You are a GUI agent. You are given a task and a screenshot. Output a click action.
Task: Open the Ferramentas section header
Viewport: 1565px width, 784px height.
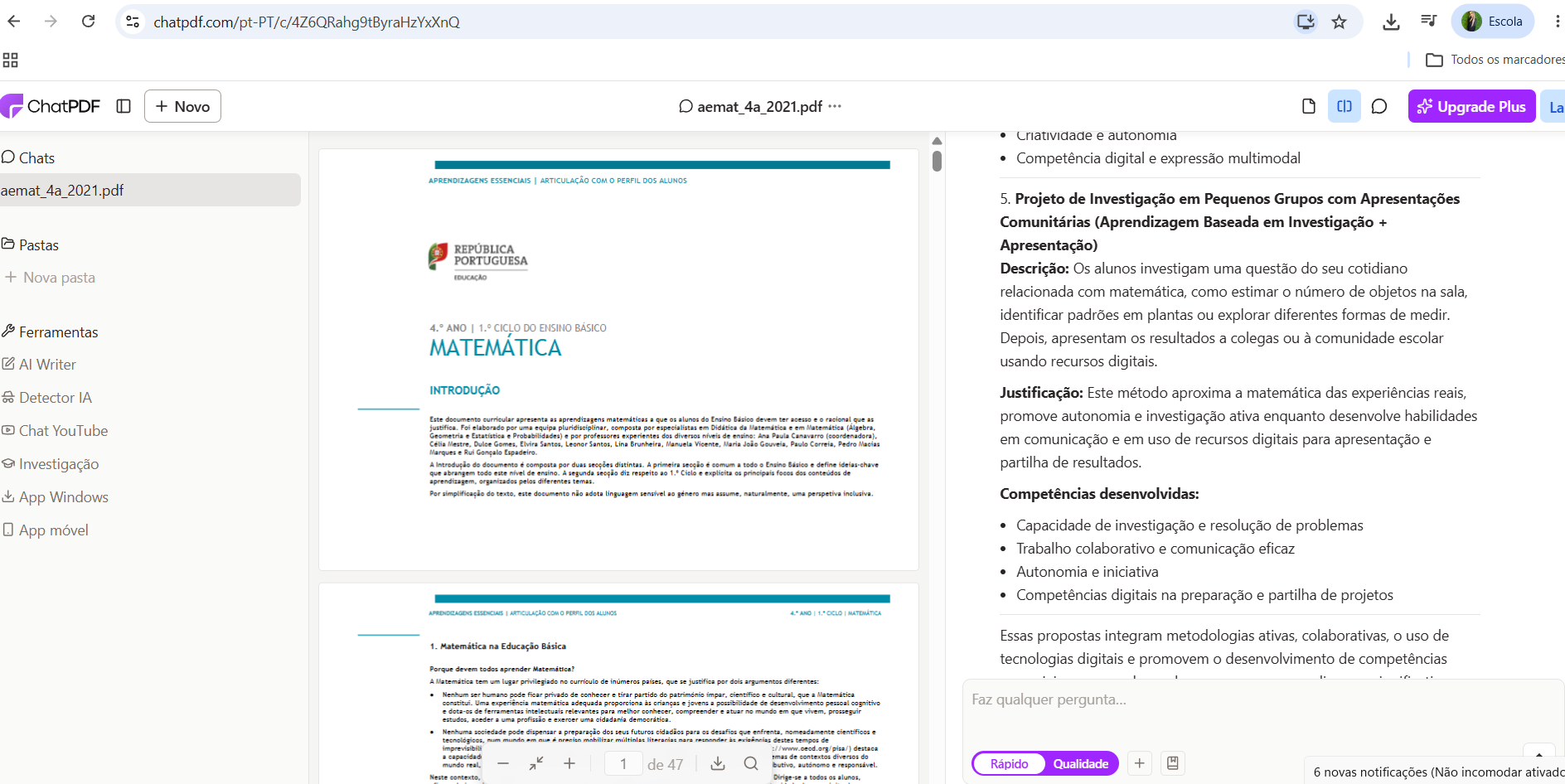pos(50,332)
